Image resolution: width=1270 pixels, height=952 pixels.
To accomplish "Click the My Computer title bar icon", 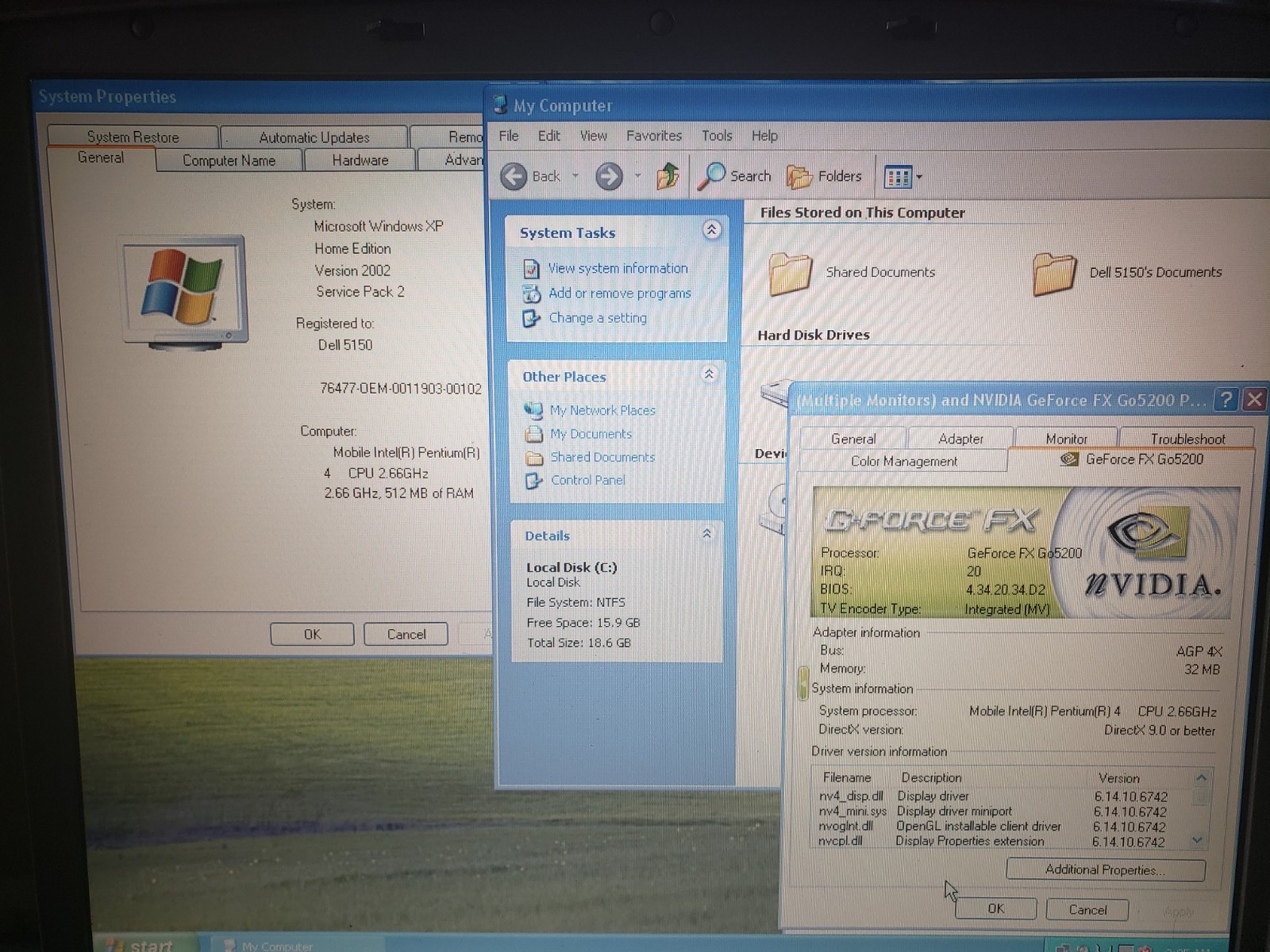I will [500, 105].
